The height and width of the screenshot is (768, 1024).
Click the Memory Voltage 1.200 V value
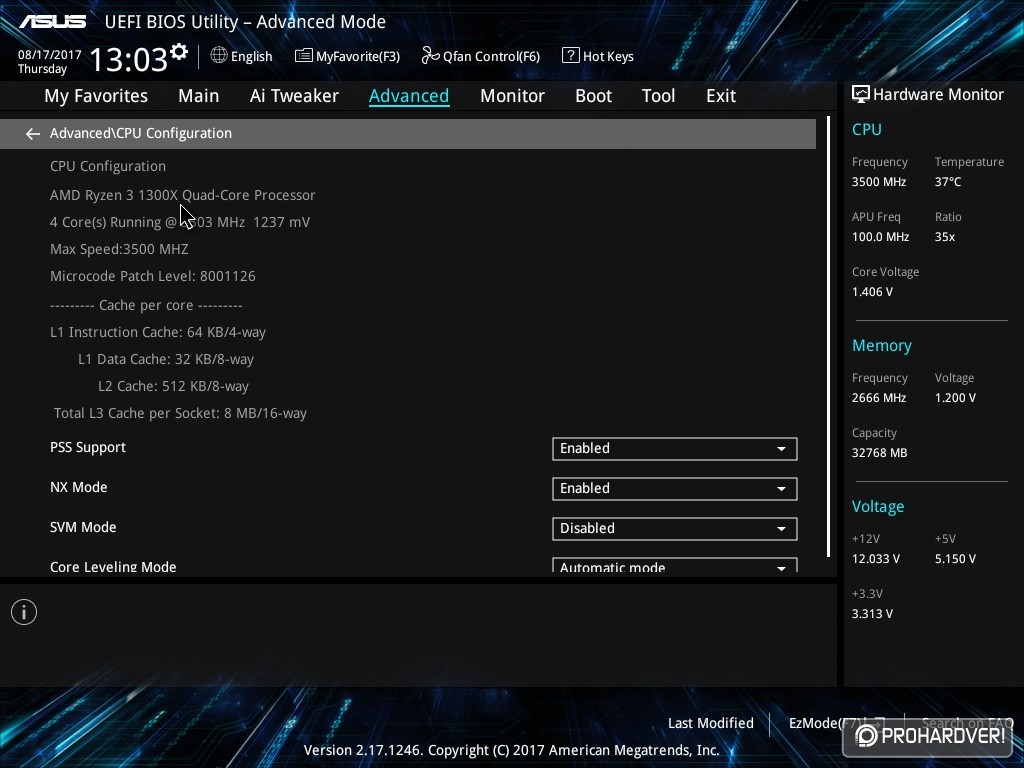coord(955,398)
